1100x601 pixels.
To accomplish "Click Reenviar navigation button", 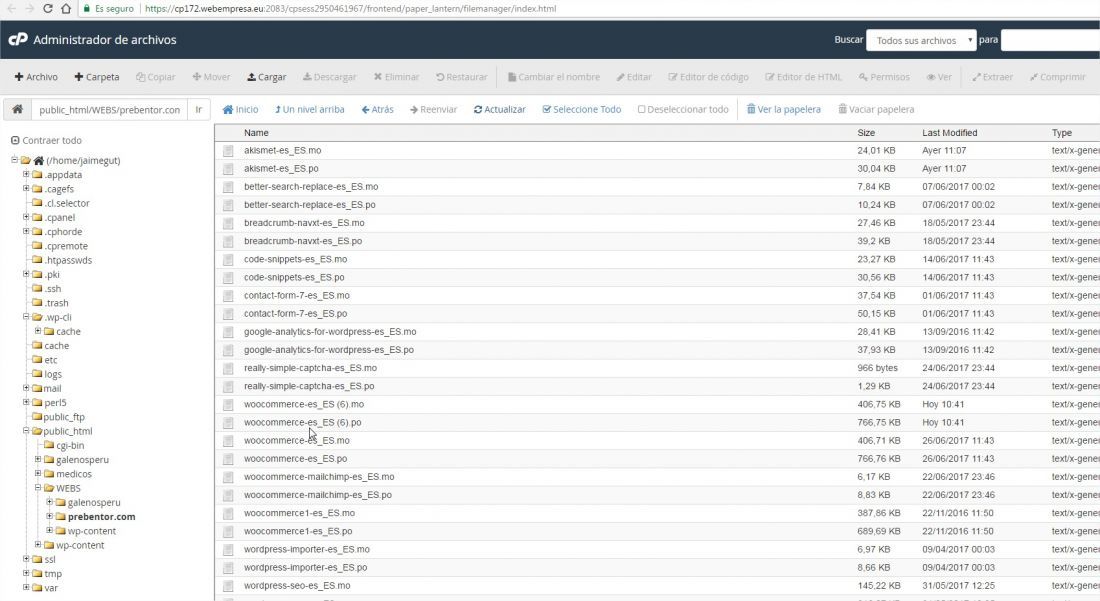I will (x=434, y=109).
